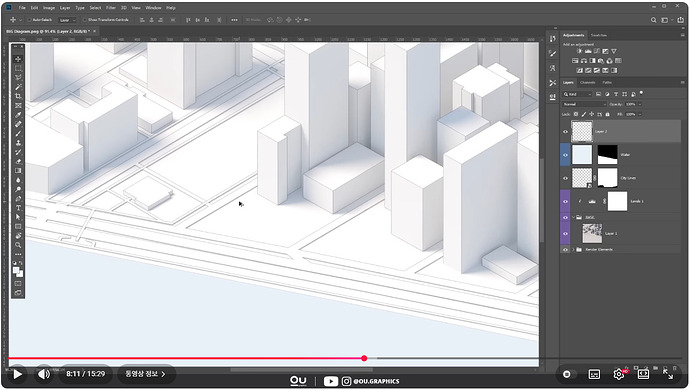Switch to the Swatches tab

pyautogui.click(x=598, y=35)
